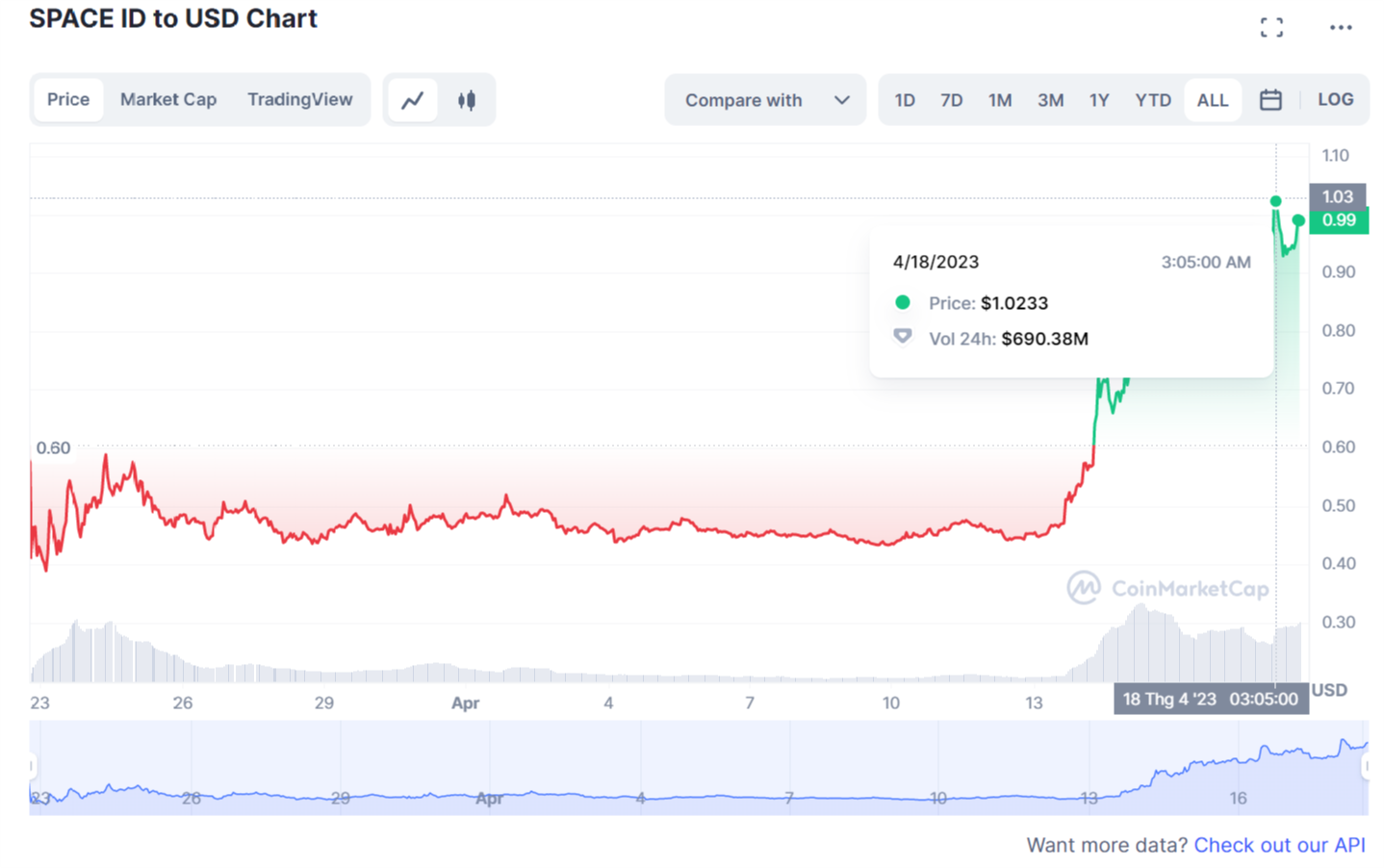Click the green 0.99 current price label

1338,220
